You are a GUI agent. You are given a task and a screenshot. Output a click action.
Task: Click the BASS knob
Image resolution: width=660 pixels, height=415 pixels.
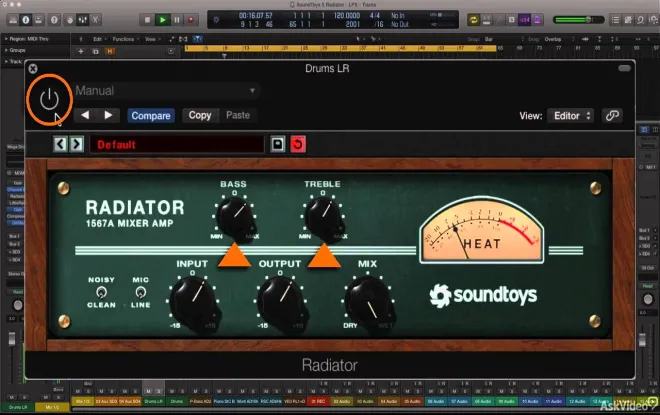(x=234, y=215)
